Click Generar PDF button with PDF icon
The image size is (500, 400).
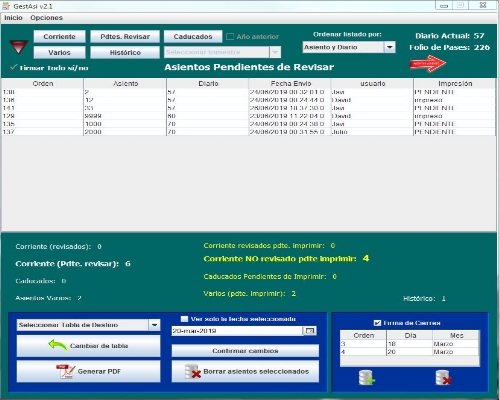pos(88,371)
